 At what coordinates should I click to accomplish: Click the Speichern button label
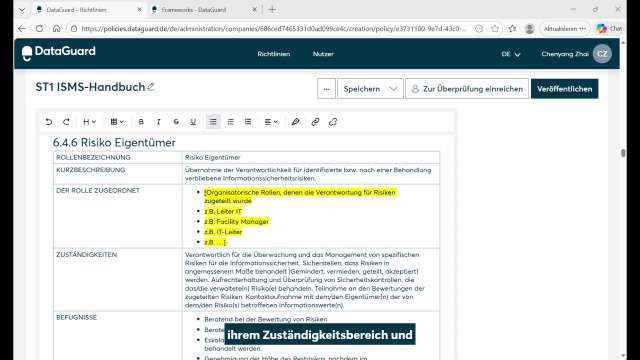pyautogui.click(x=362, y=89)
